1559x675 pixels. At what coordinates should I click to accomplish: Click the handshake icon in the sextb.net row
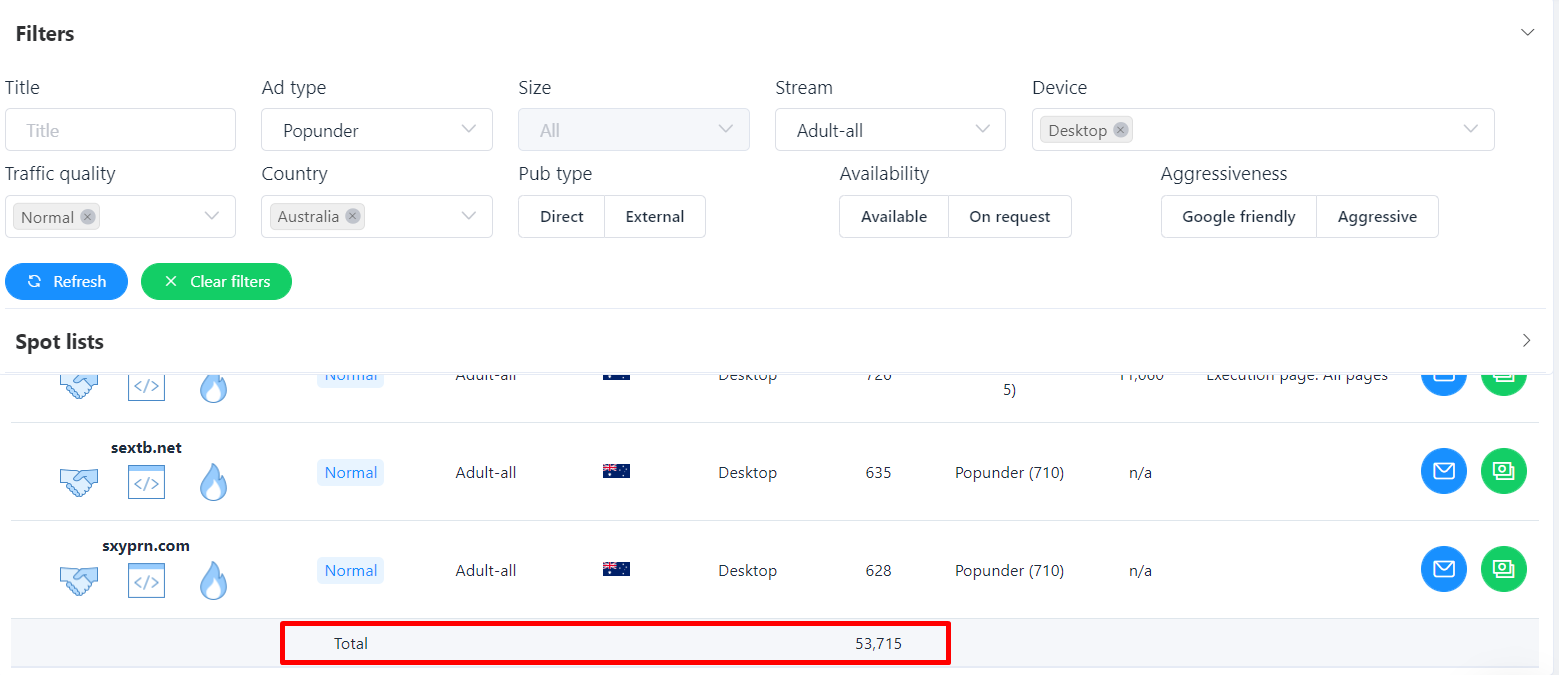(79, 482)
